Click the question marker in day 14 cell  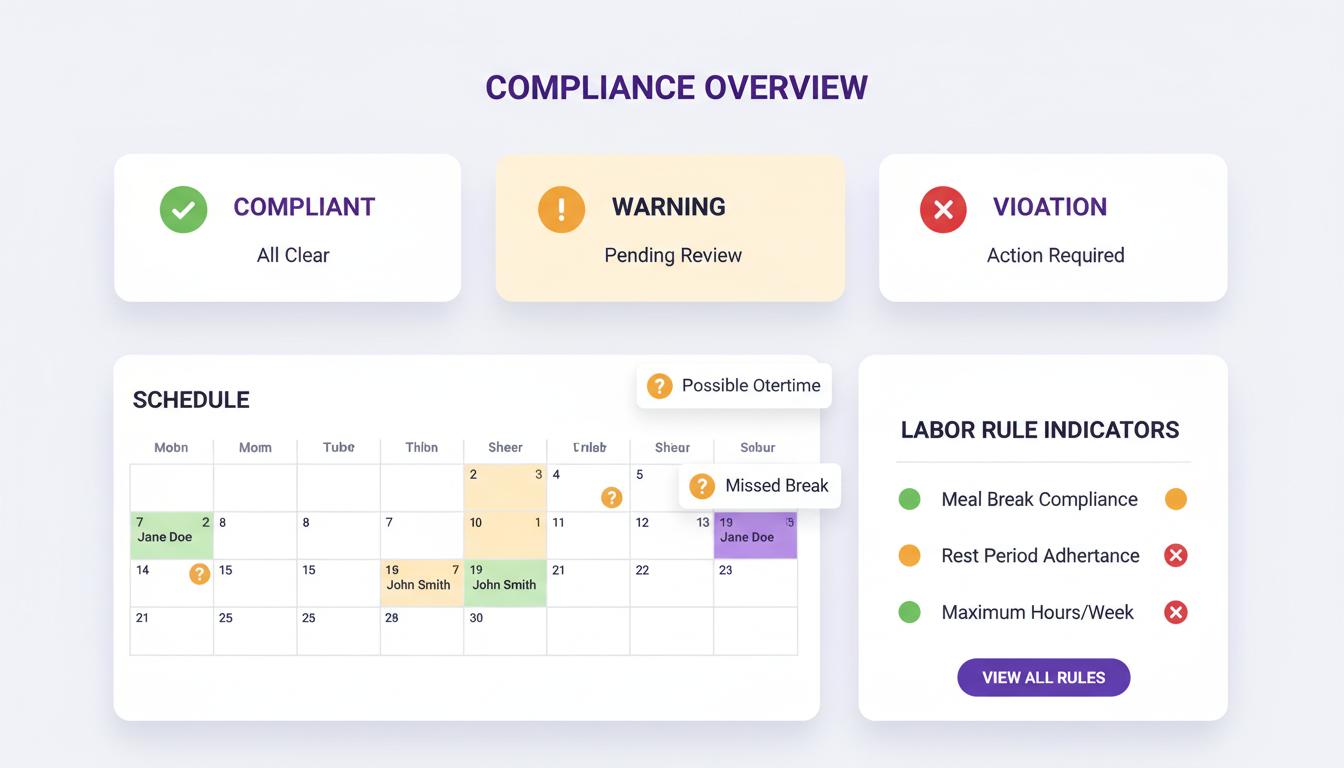tap(200, 573)
